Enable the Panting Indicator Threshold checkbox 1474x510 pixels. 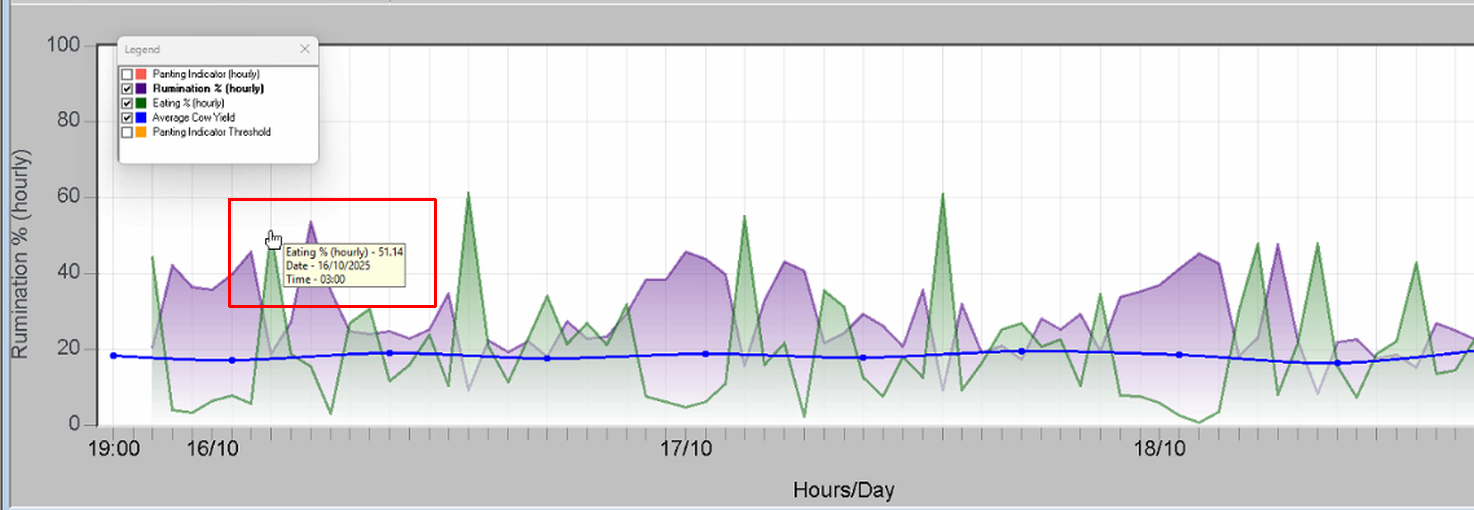[x=127, y=132]
